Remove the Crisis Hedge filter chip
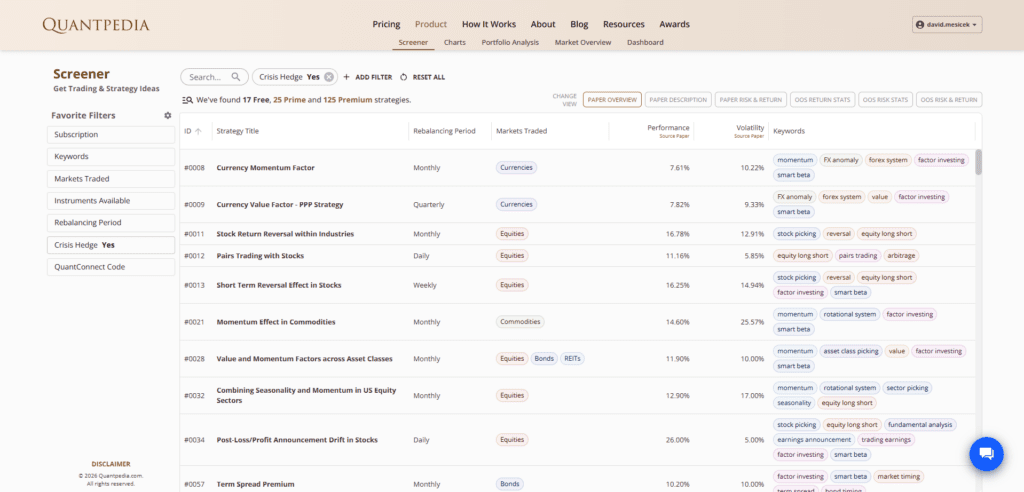 [x=329, y=77]
